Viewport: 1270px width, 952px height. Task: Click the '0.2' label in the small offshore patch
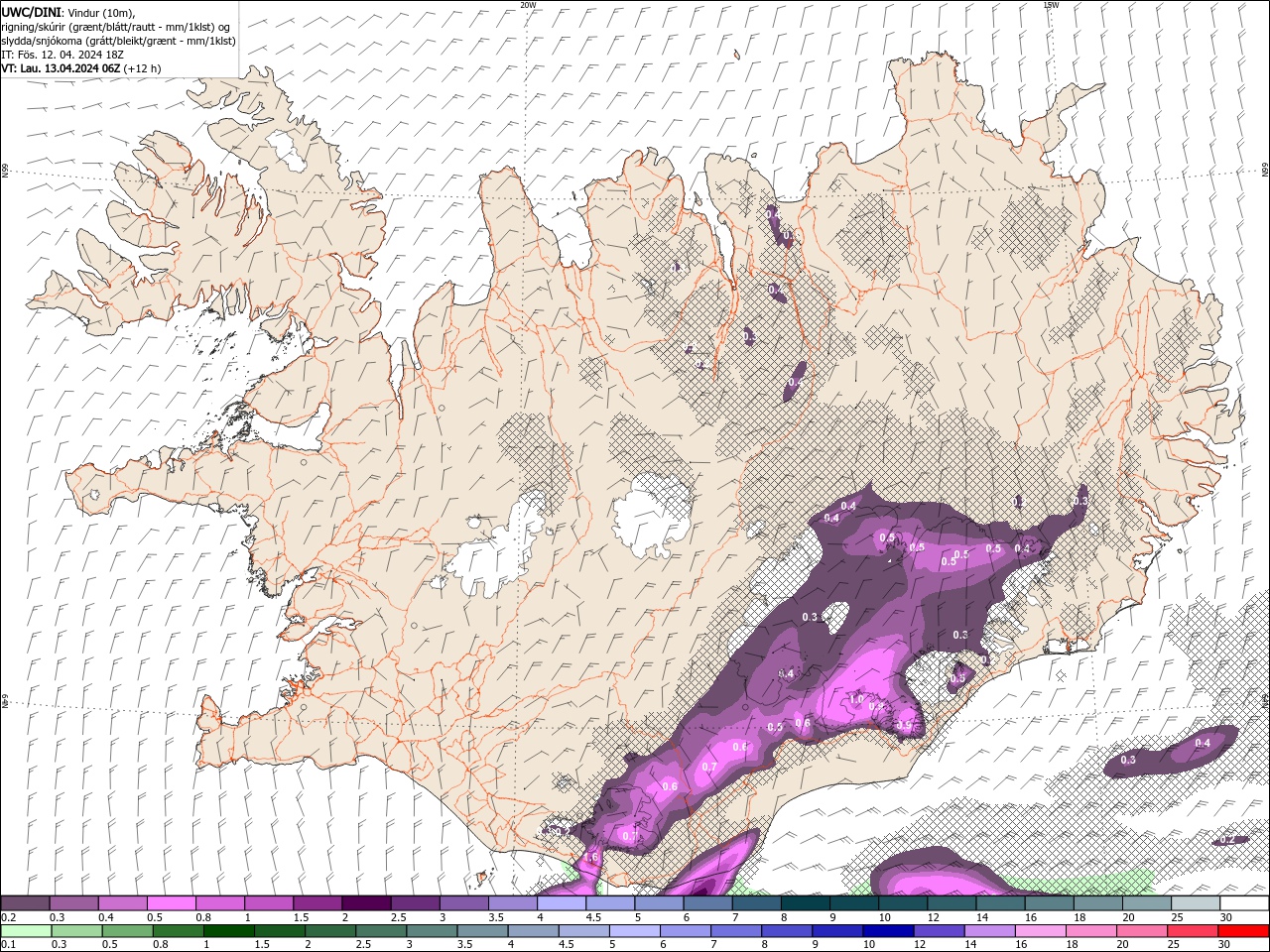[1227, 840]
